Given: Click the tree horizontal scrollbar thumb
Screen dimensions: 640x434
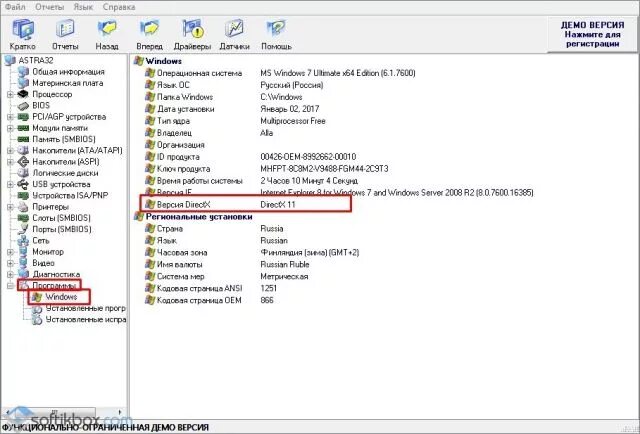Looking at the screenshot, I should 55,412.
